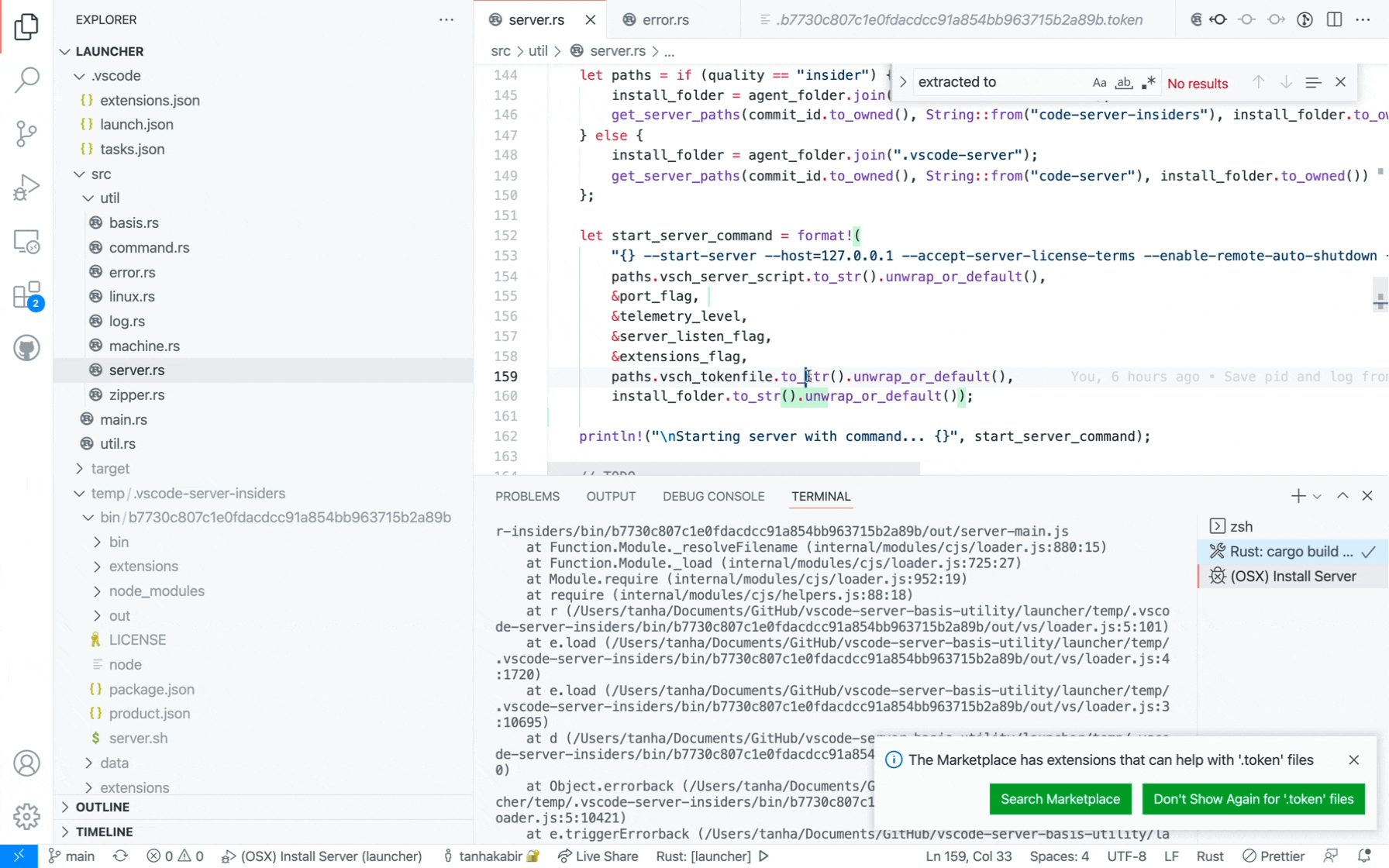
Task: Split the editor right
Action: [x=1334, y=20]
